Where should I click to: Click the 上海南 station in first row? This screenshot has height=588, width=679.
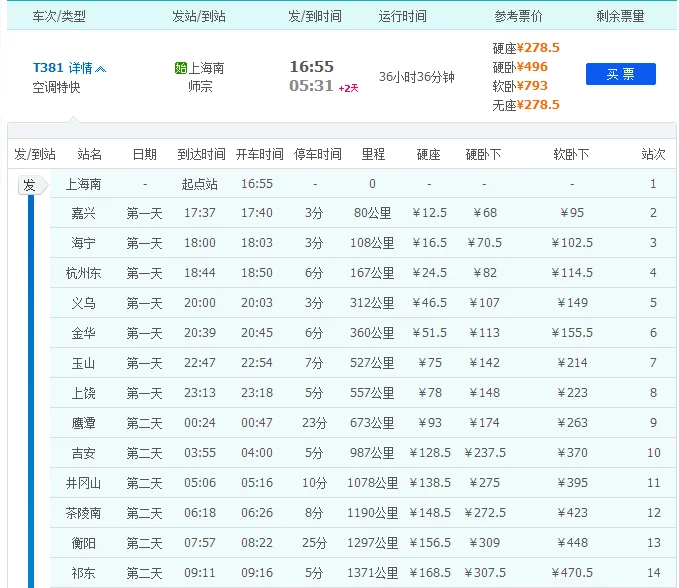pyautogui.click(x=83, y=184)
